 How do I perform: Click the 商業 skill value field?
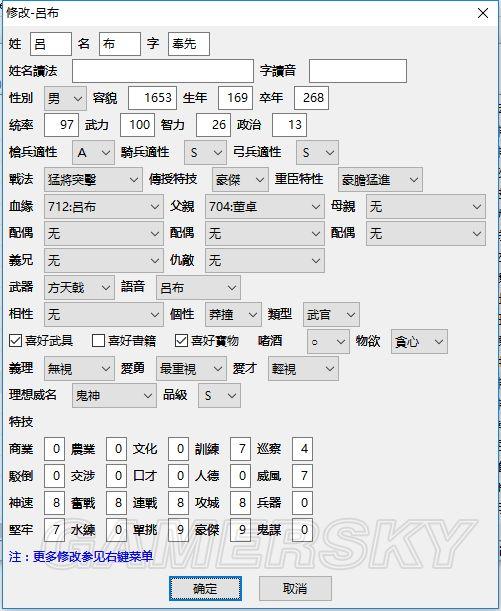pyautogui.click(x=55, y=449)
